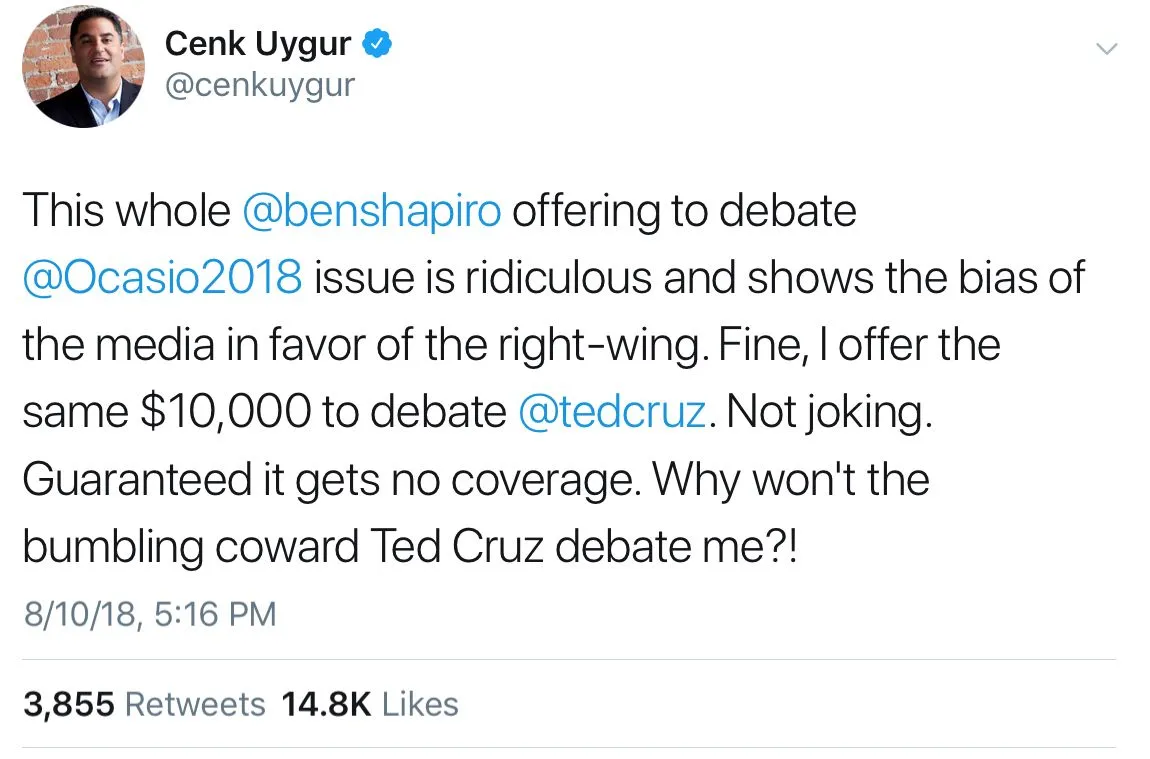1150x759 pixels.
Task: View the 3,855 retweet count number
Action: pyautogui.click(x=68, y=704)
